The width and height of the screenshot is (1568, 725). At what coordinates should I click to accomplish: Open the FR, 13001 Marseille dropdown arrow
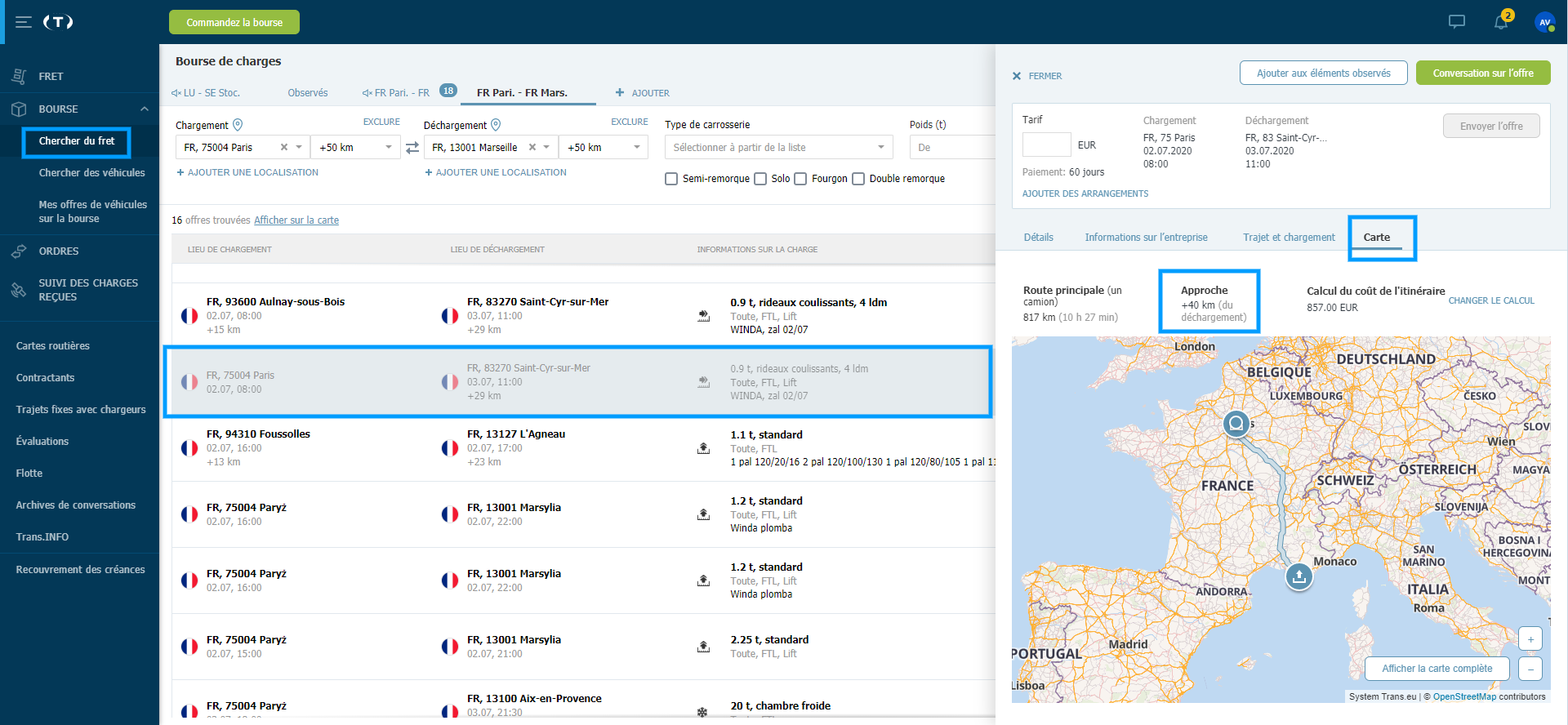point(548,147)
